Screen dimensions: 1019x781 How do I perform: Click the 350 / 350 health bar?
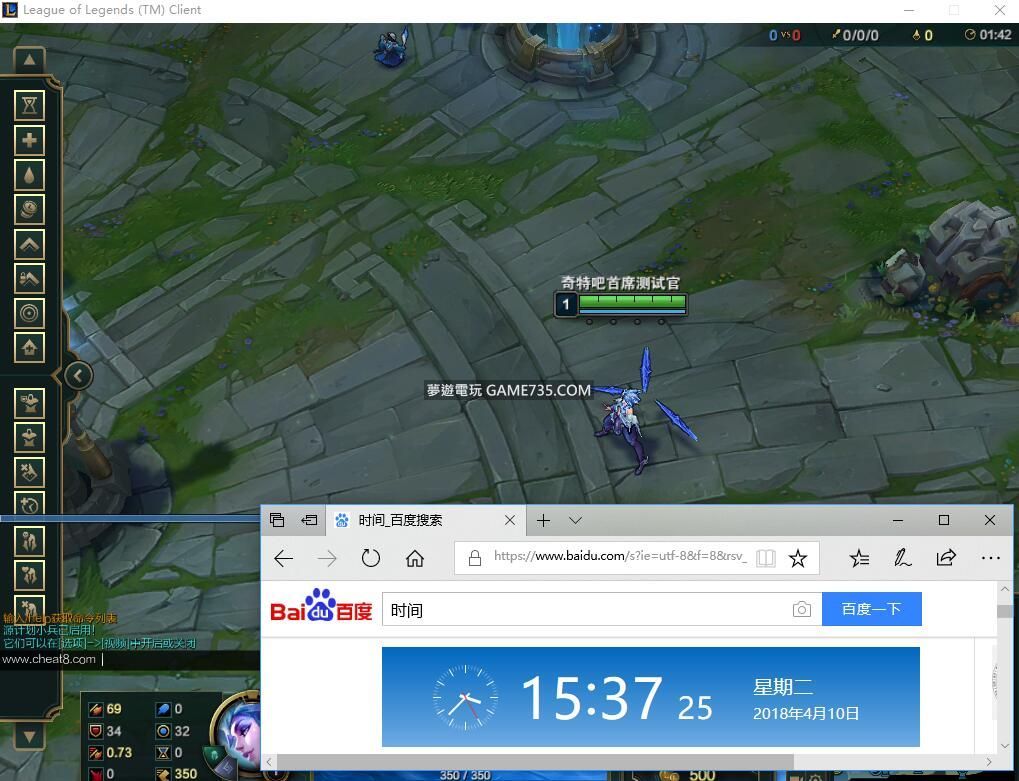pos(465,775)
